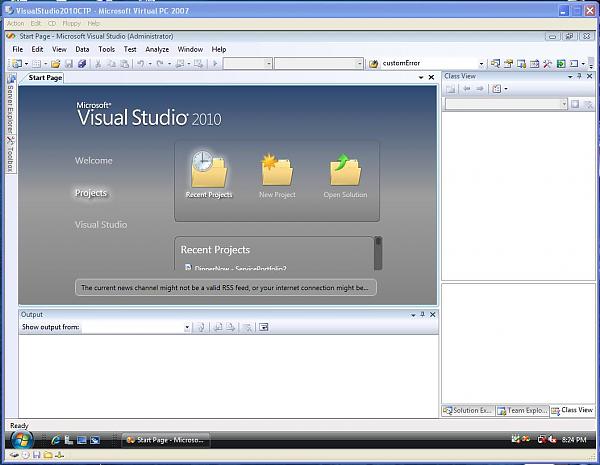
Task: Click the Redo toolbar icon
Action: click(x=160, y=64)
